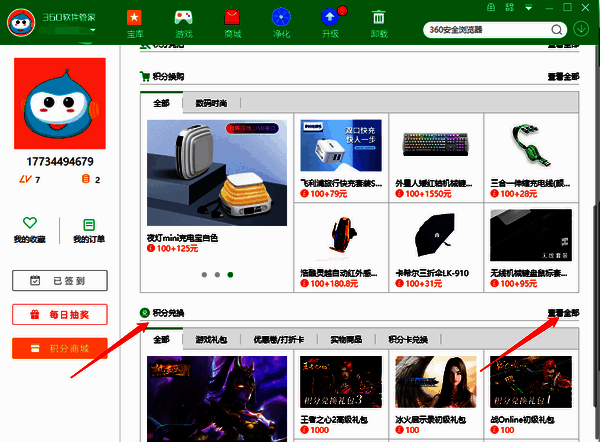Viewport: 600px width, 442px height.
Task: Open the green retractable charging cable image
Action: tap(531, 145)
